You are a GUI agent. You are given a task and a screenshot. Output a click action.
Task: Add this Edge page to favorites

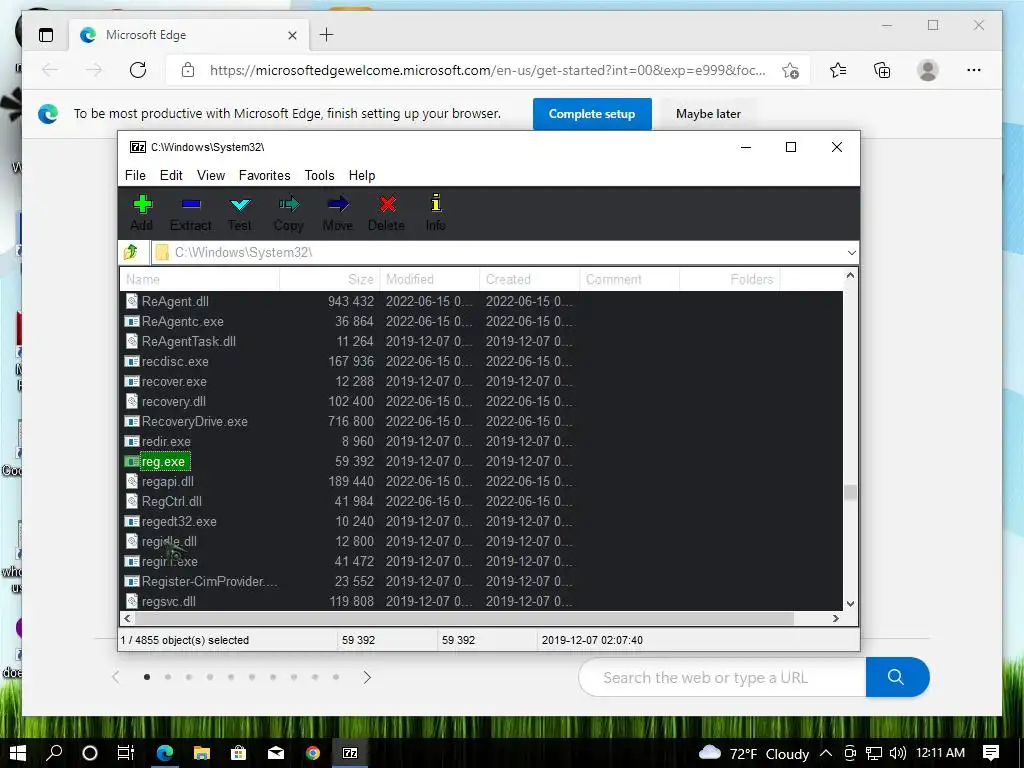[x=790, y=71]
